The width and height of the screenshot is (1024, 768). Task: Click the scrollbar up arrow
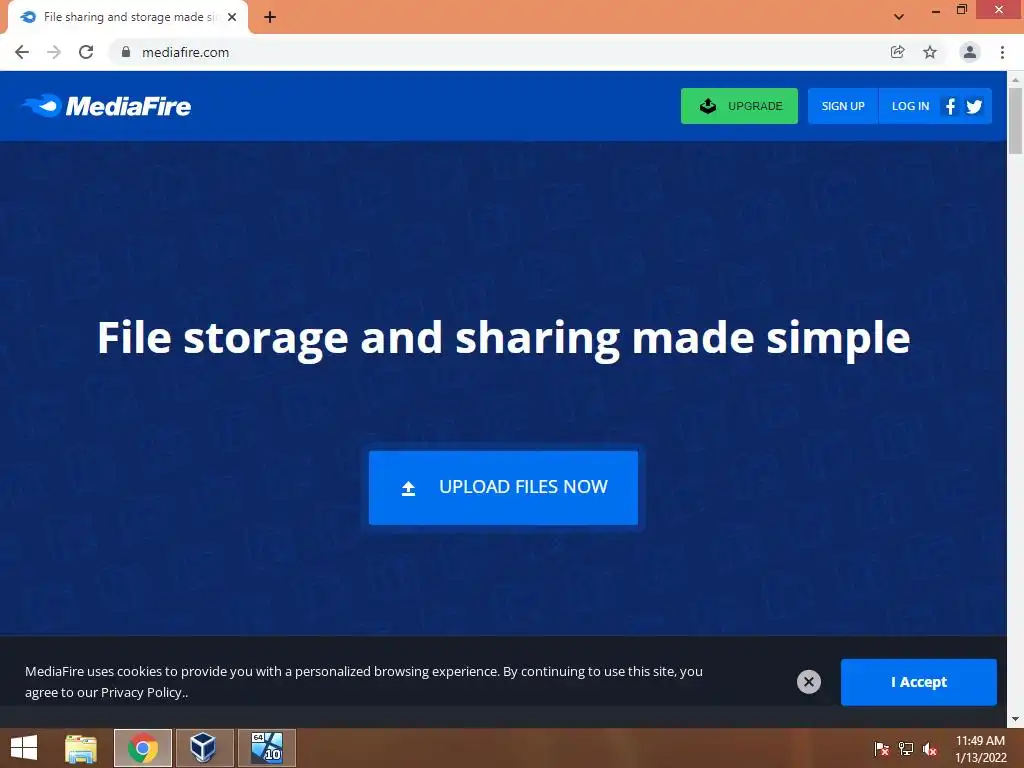[1015, 80]
